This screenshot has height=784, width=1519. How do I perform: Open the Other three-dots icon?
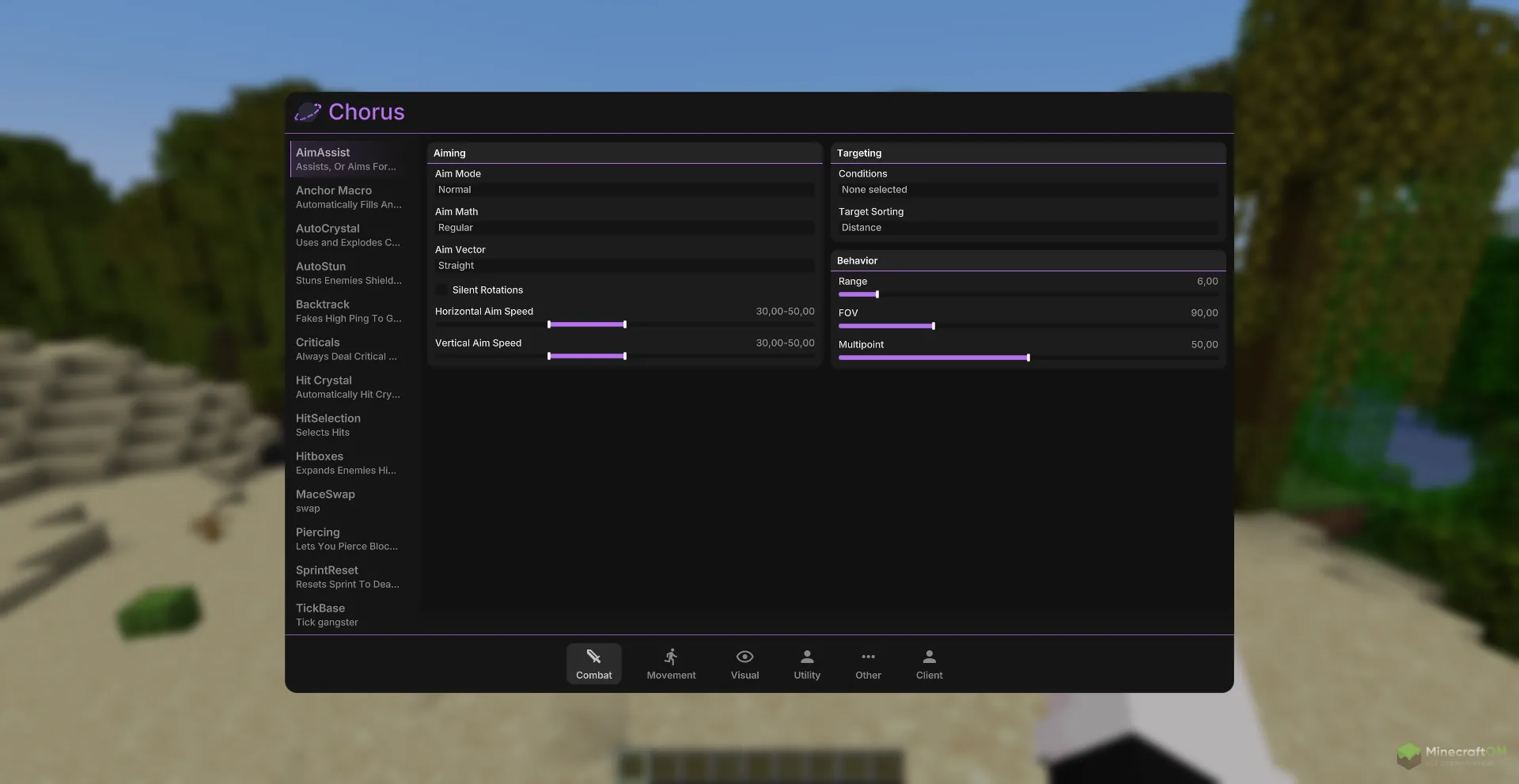pos(868,657)
